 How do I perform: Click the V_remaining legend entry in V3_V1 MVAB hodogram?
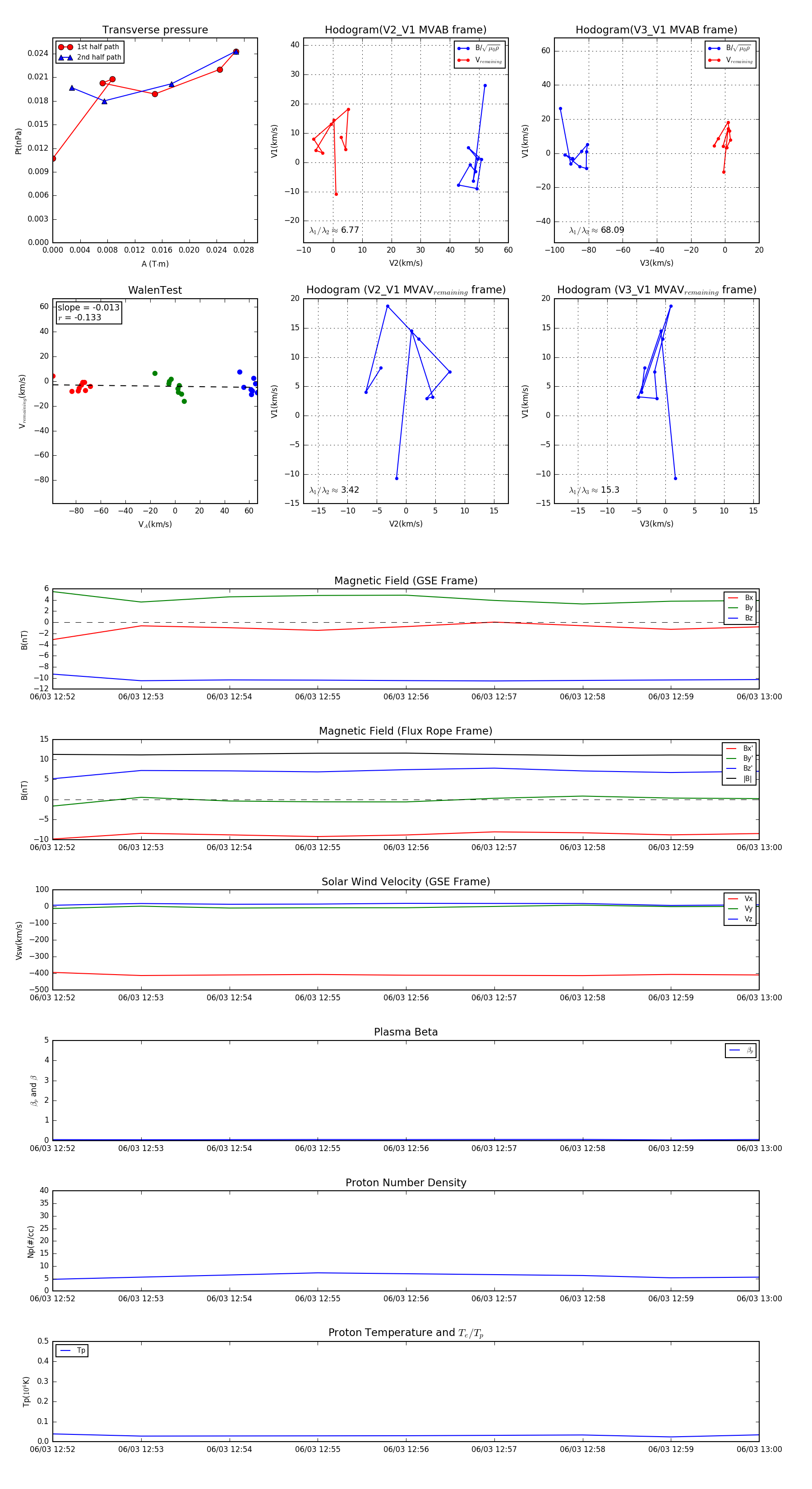tap(730, 60)
